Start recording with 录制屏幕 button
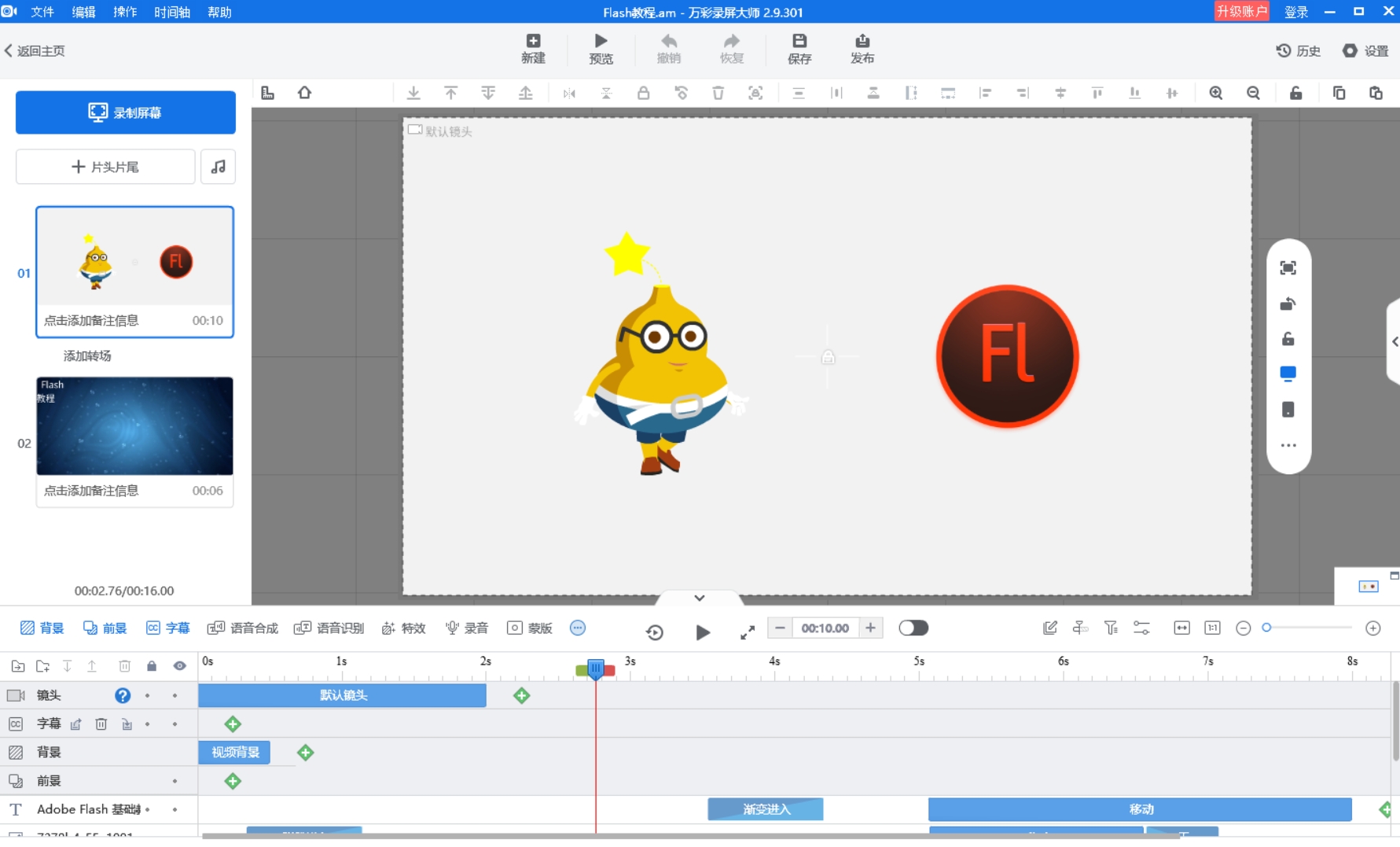This screenshot has height=847, width=1400. coord(126,112)
